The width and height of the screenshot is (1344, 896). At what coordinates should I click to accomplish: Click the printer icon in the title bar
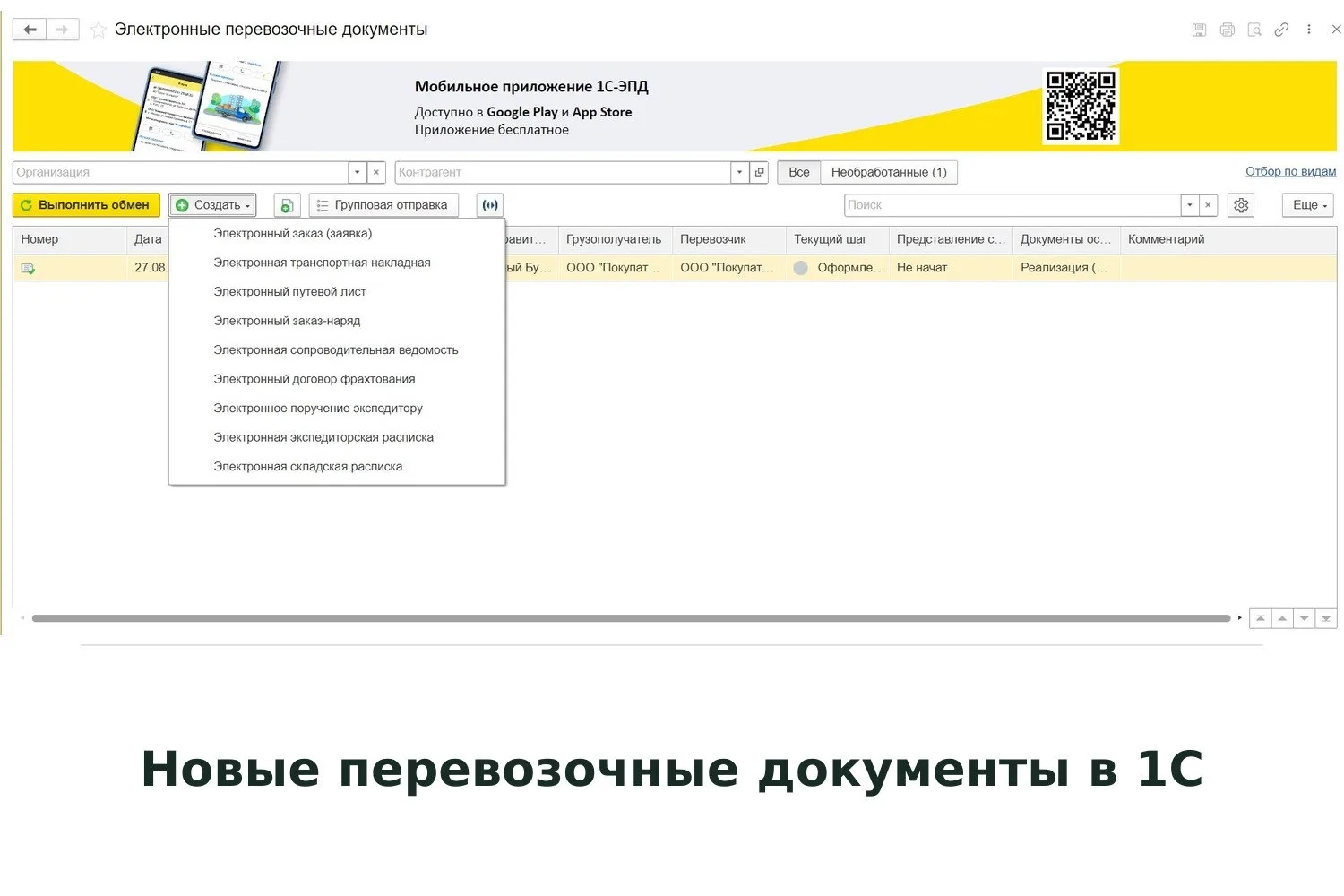1228,30
